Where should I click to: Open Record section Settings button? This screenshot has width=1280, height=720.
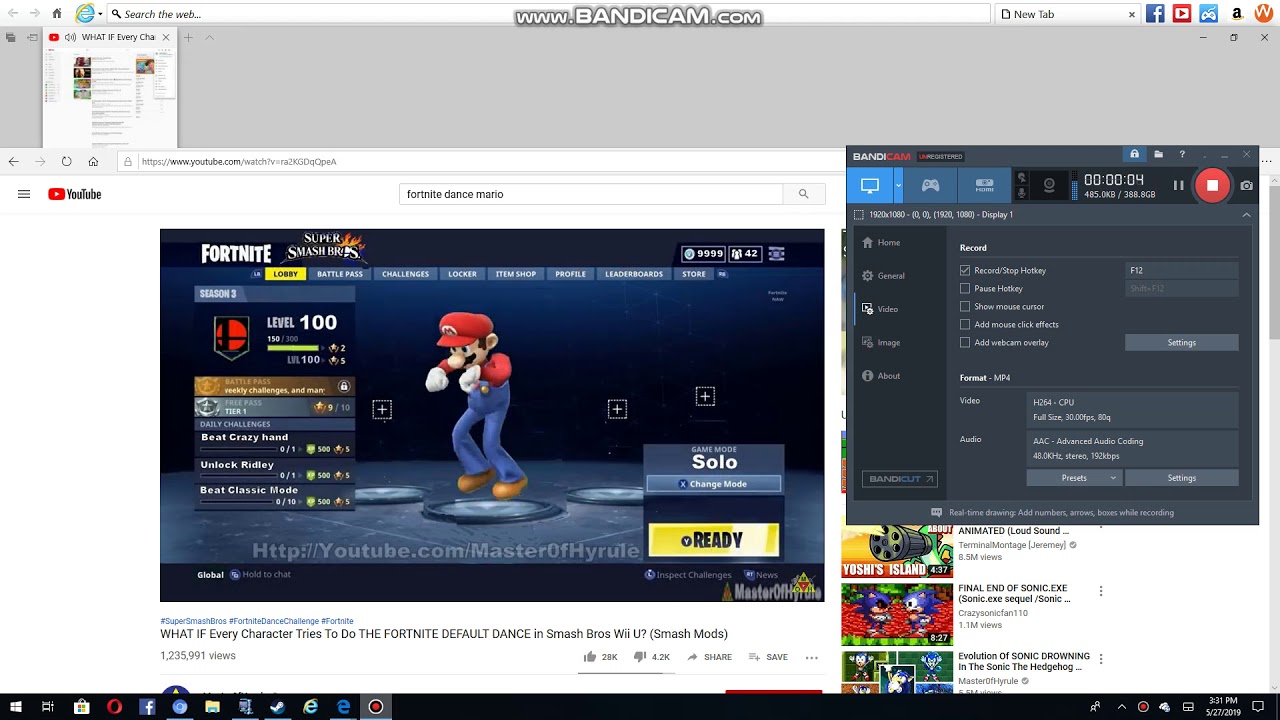coord(1182,343)
